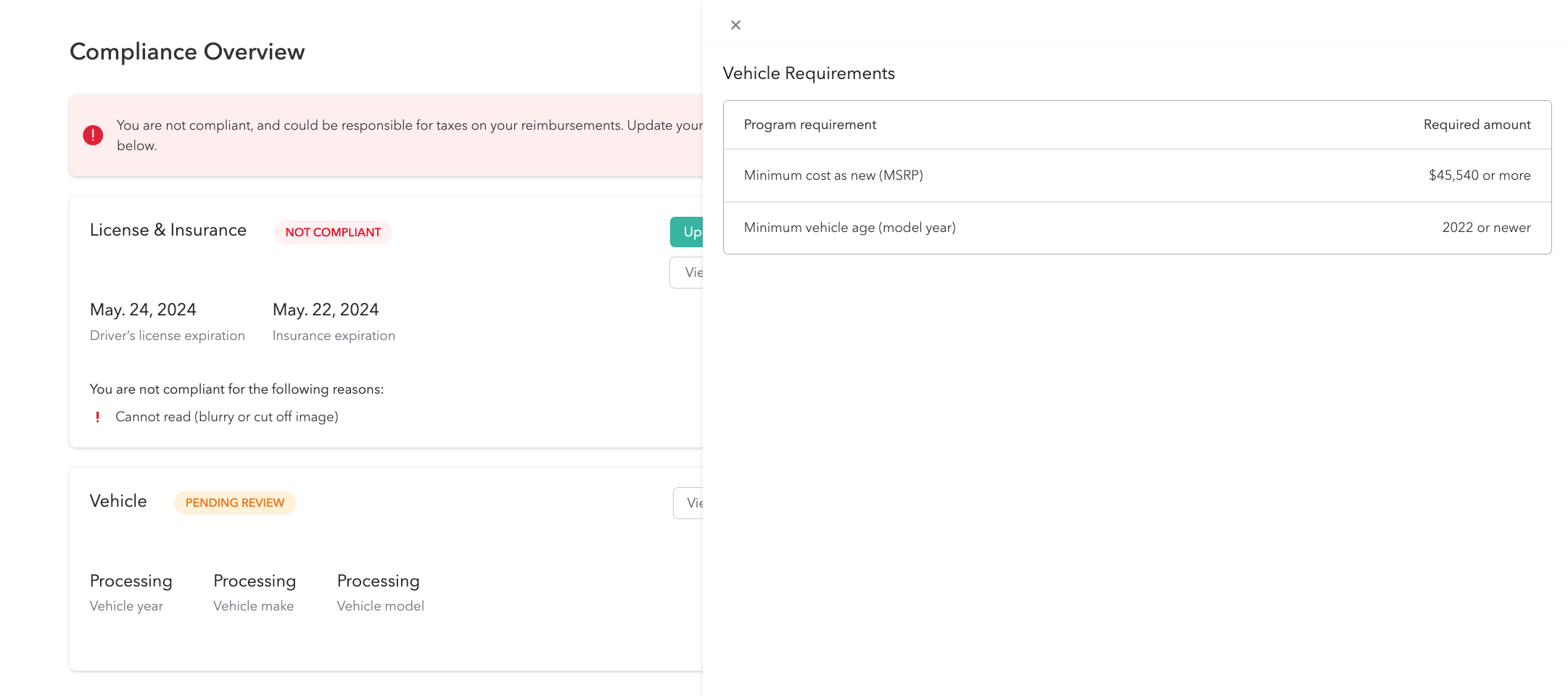Click the View button in License & Insurance card
The image size is (1568, 696).
click(x=694, y=273)
